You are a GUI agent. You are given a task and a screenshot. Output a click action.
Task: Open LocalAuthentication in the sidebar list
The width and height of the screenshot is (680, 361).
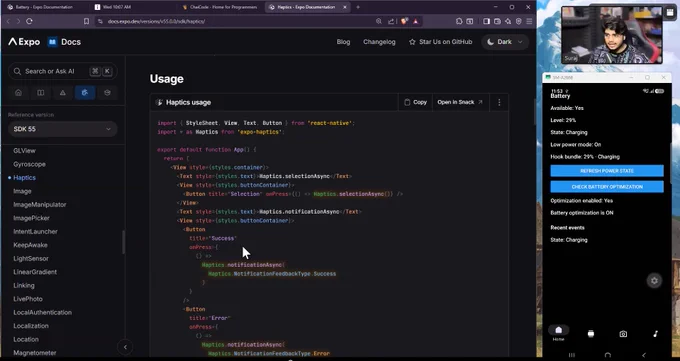pyautogui.click(x=42, y=312)
